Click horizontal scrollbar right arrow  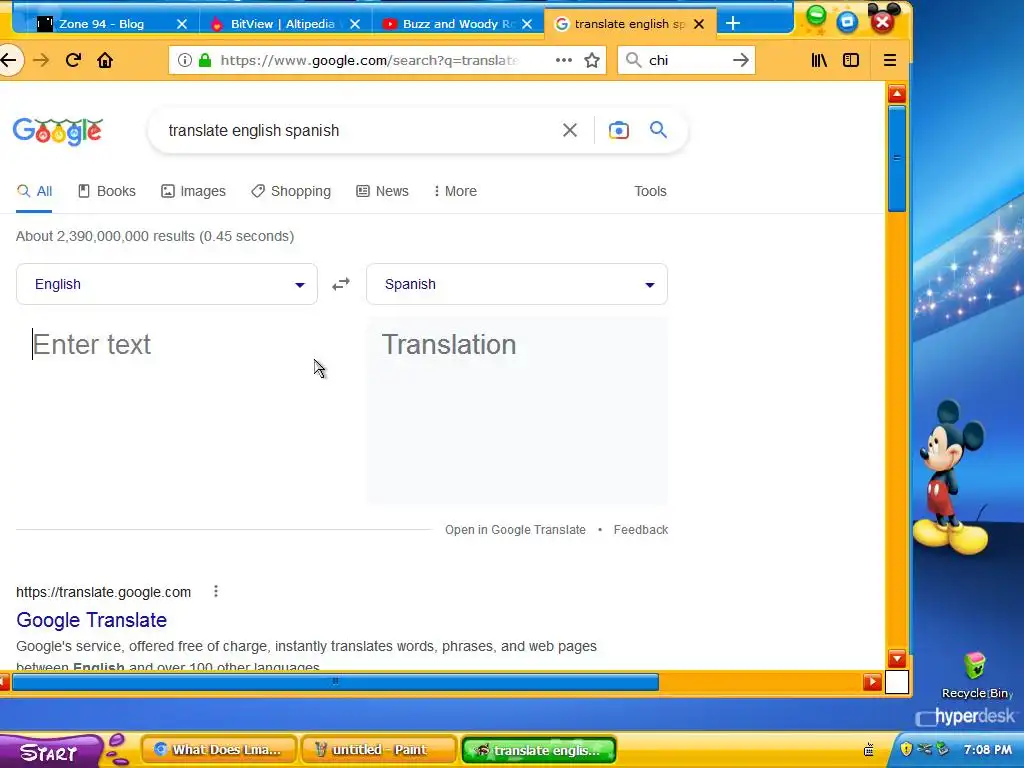click(x=872, y=682)
